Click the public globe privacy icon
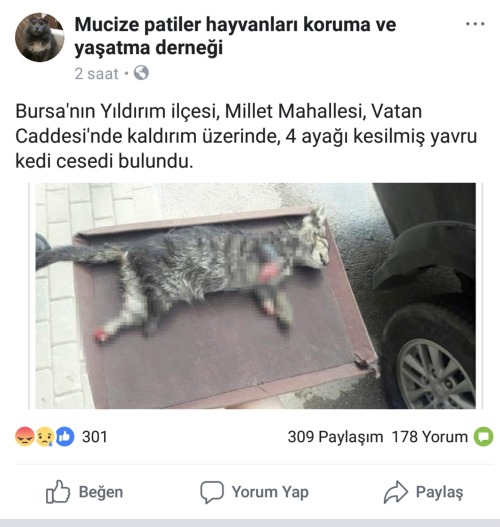The width and height of the screenshot is (500, 527). pos(141,73)
